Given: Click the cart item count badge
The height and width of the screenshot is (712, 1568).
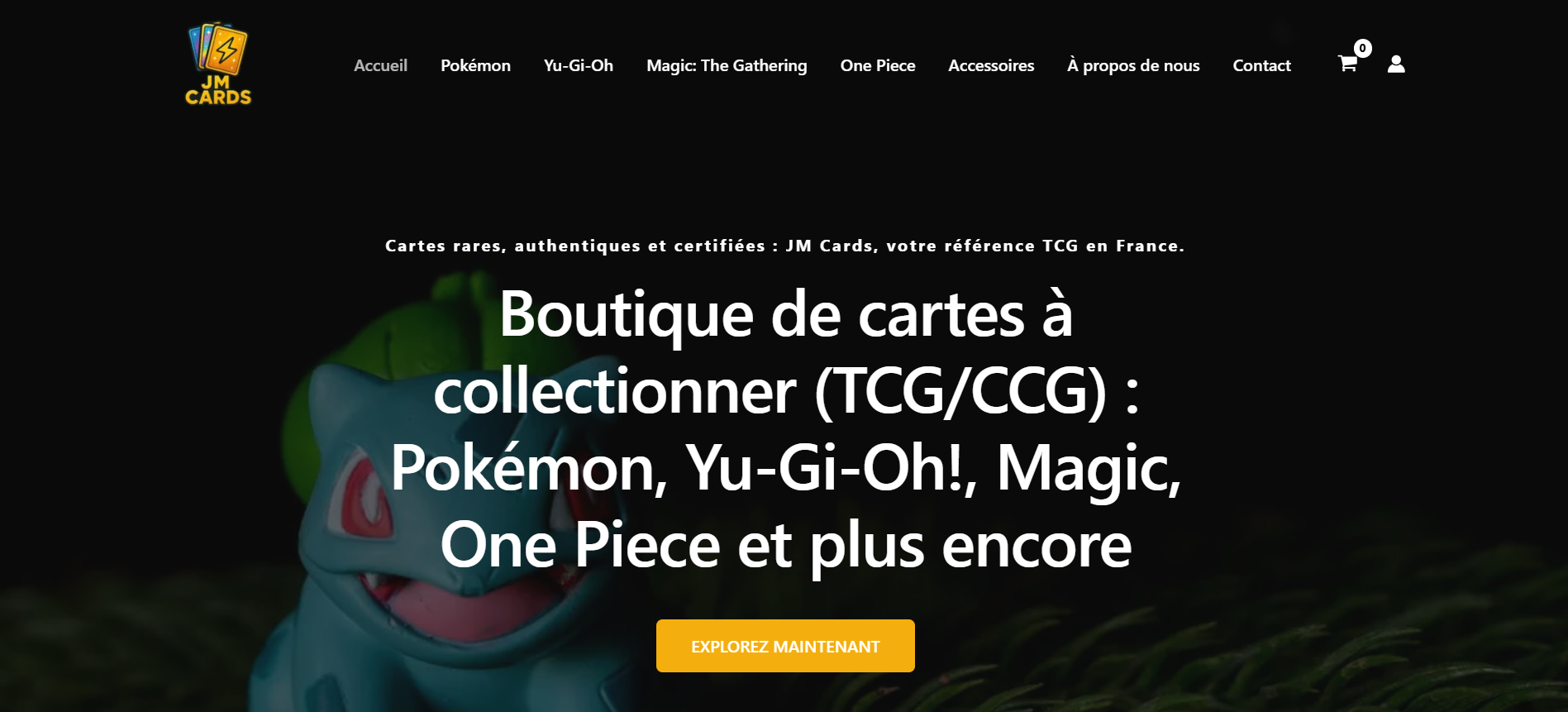Looking at the screenshot, I should [1363, 48].
